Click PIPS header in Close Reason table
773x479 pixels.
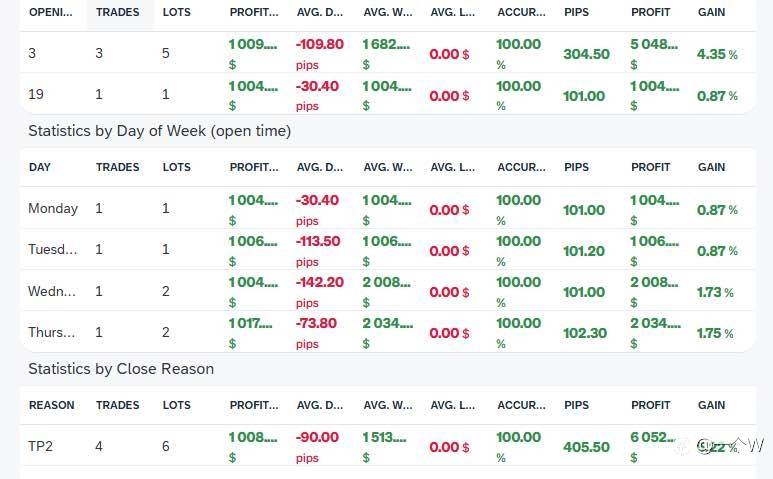pyautogui.click(x=576, y=405)
